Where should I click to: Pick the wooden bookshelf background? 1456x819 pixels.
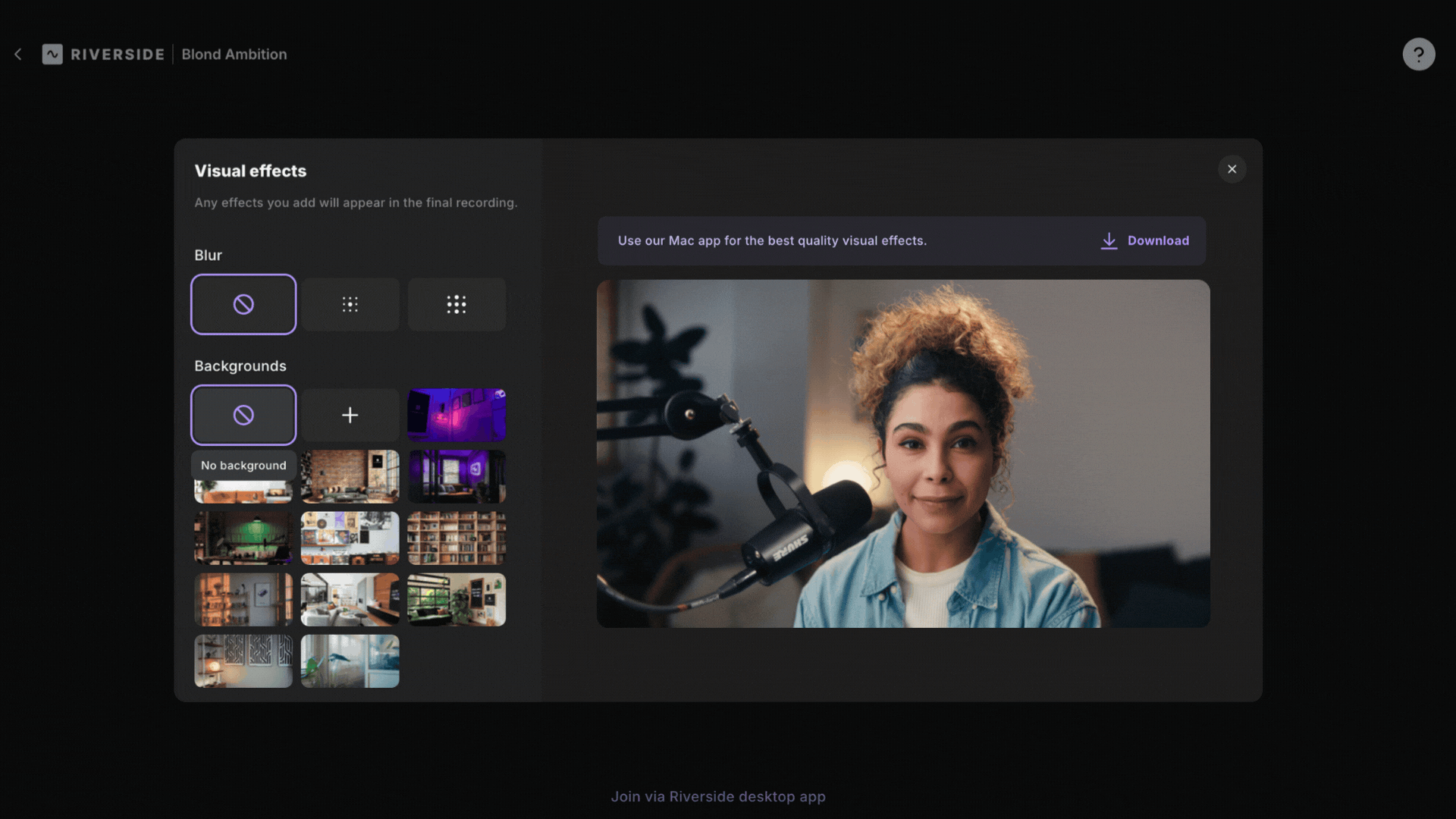456,538
